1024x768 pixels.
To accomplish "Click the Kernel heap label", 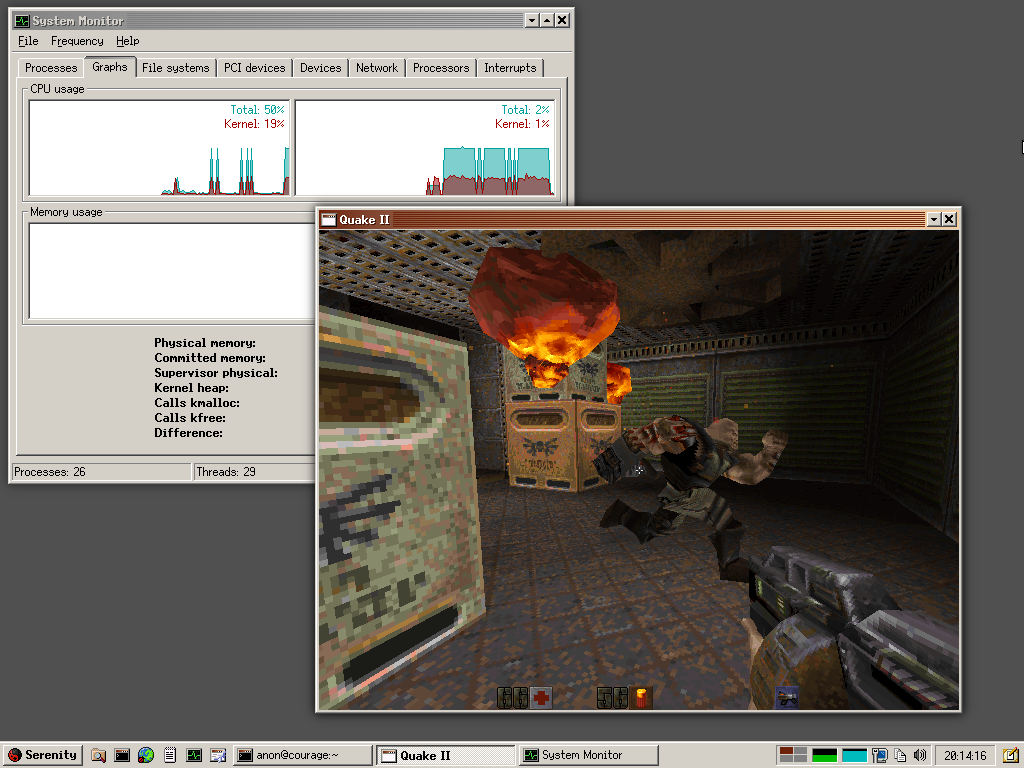I will (x=191, y=388).
